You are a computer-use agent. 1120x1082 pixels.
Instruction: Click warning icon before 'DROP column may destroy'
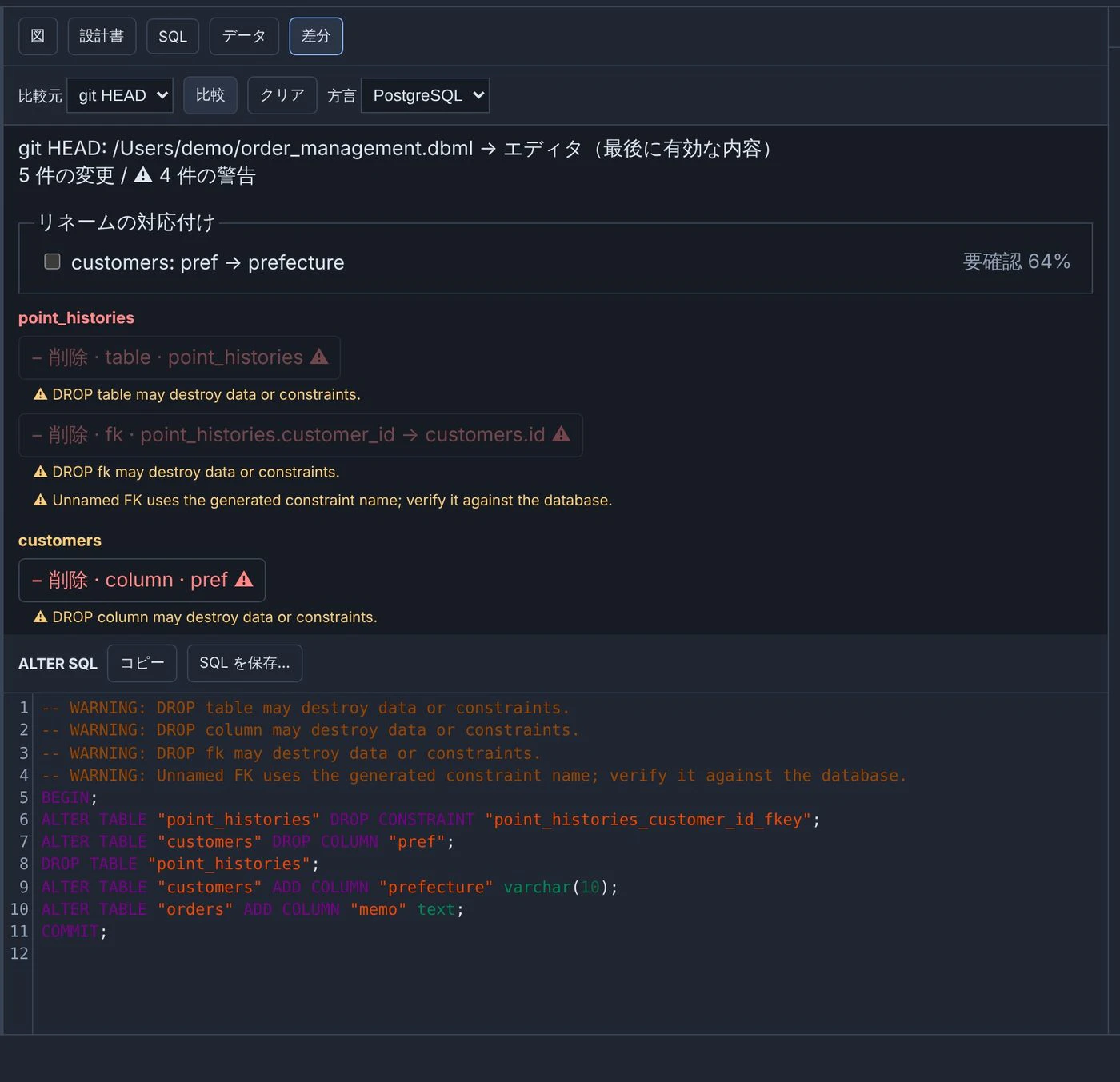[41, 617]
